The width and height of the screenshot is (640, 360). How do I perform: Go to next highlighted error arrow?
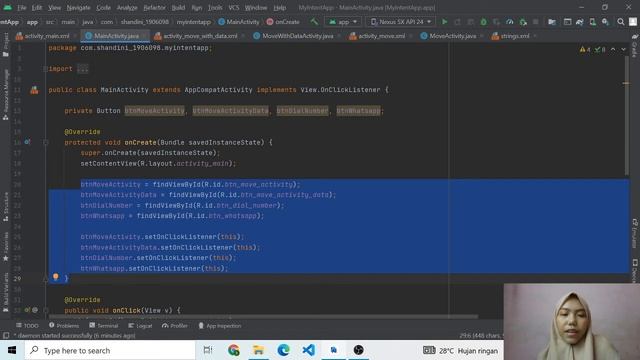point(623,49)
